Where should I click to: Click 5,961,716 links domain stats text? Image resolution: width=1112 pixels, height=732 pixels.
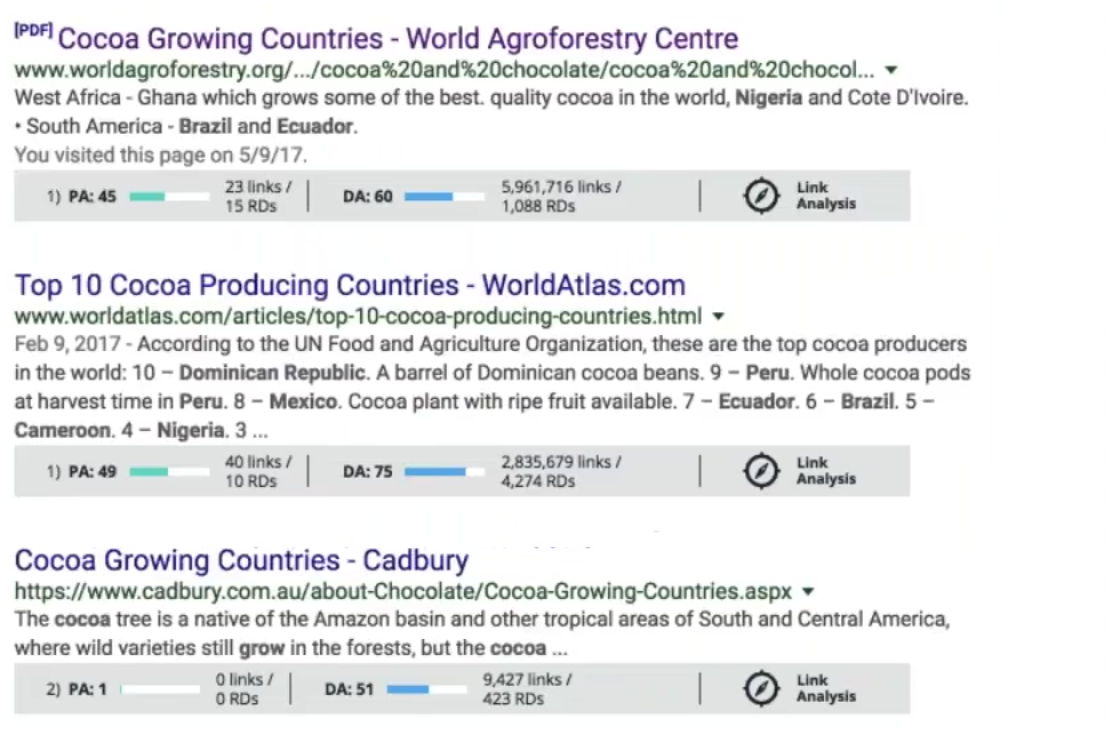tap(561, 196)
